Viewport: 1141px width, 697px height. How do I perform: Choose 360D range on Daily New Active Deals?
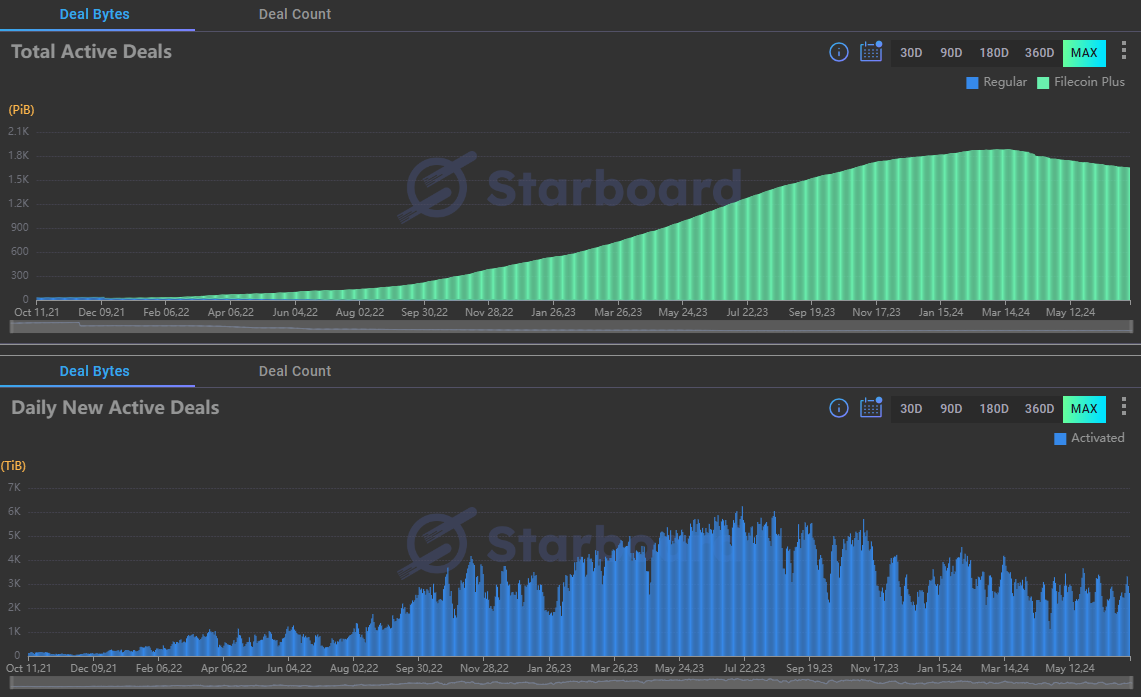click(x=1039, y=409)
